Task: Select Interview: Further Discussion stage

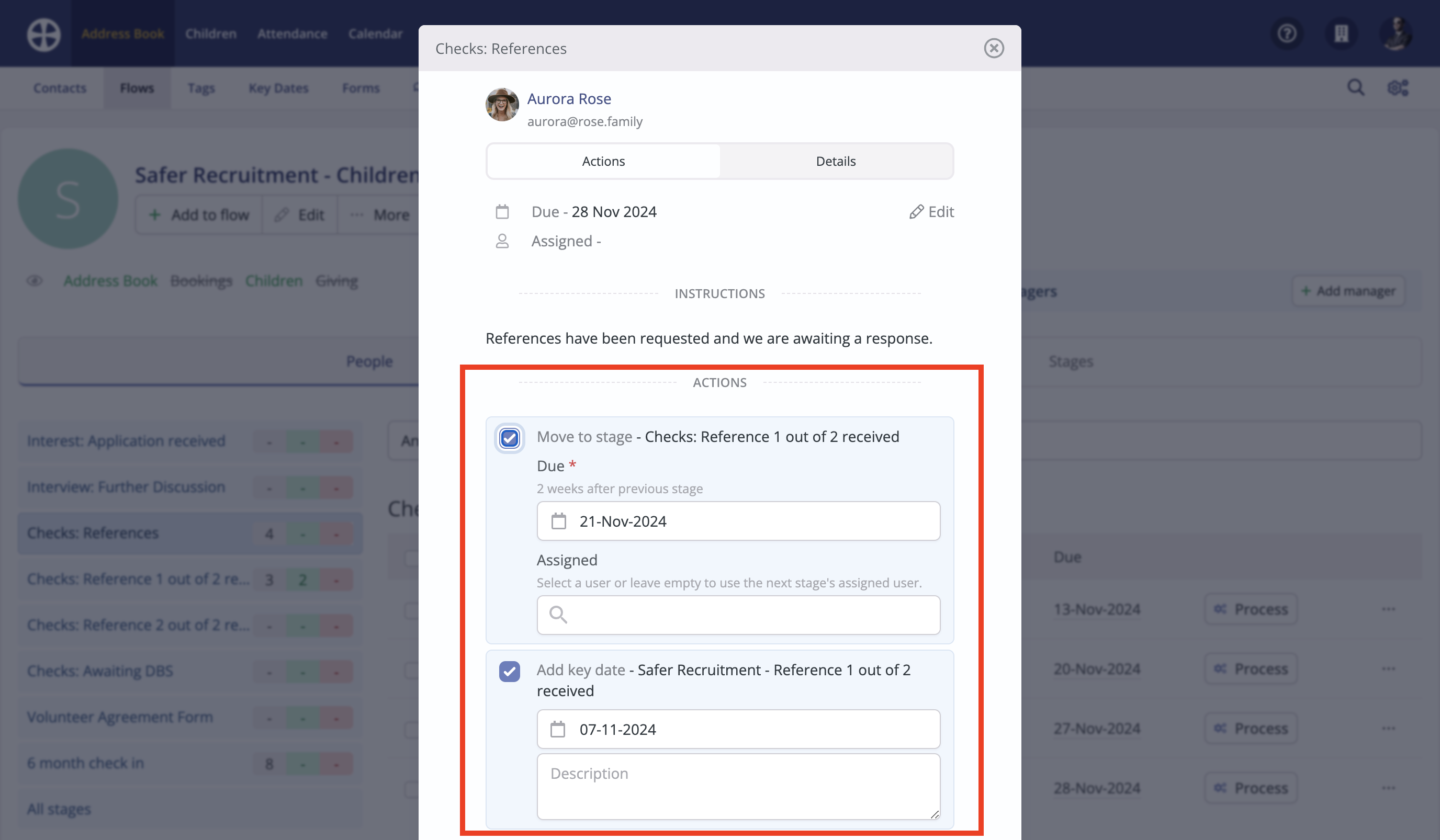Action: (x=190, y=487)
